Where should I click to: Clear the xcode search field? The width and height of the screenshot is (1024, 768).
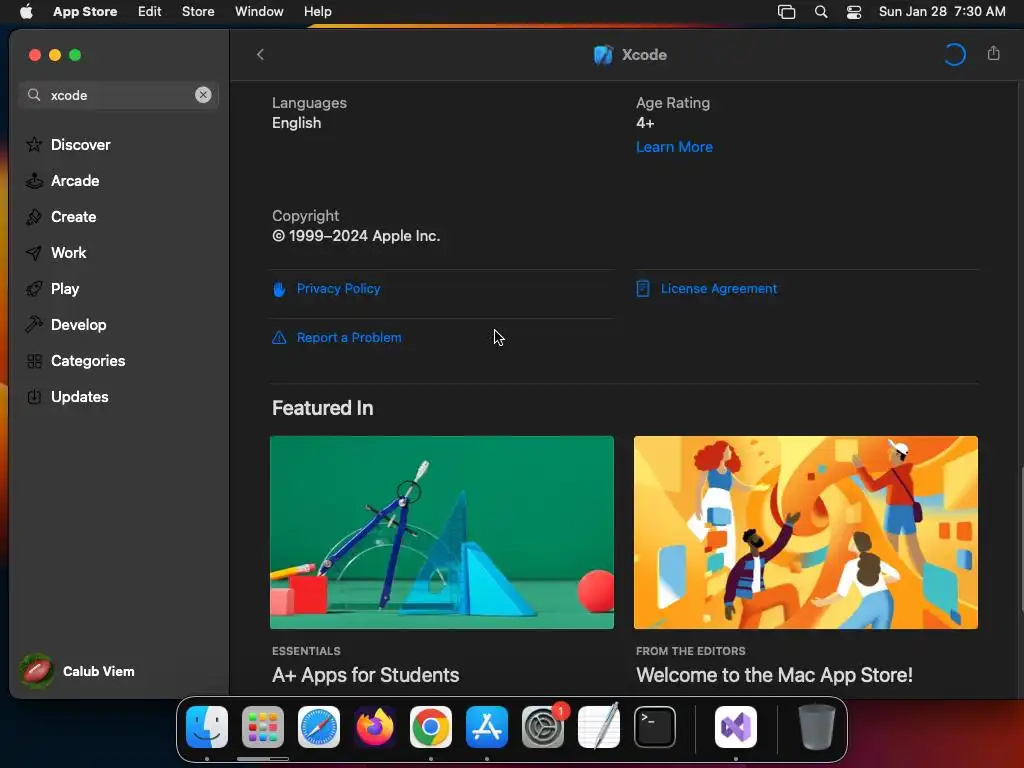tap(203, 95)
